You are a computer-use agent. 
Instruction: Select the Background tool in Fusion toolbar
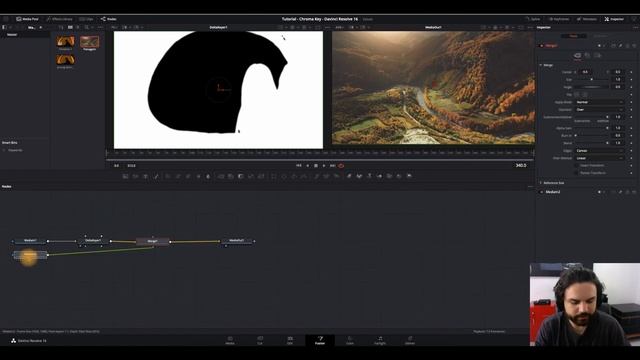[x=125, y=176]
